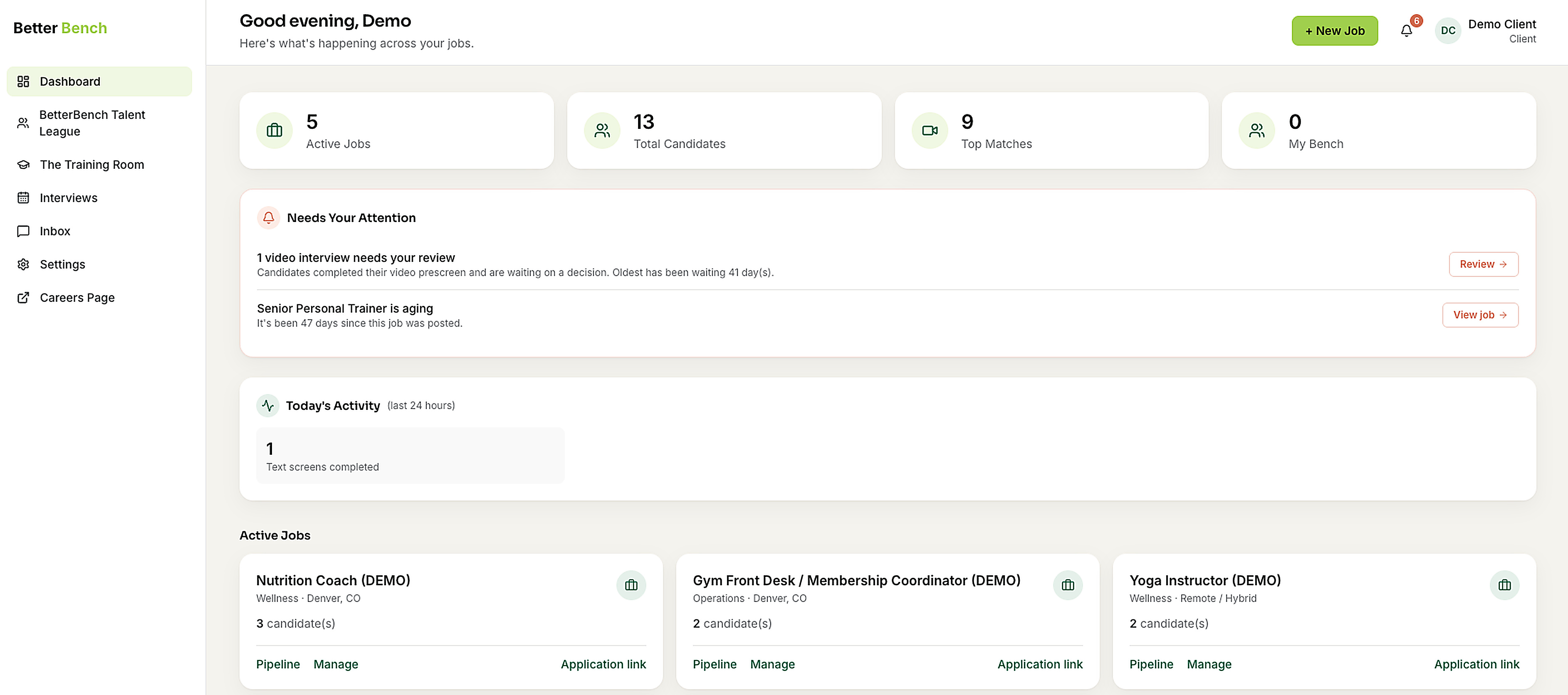Click Application link on Nutrition Coach card
Viewport: 1568px width, 695px height.
[x=603, y=665]
